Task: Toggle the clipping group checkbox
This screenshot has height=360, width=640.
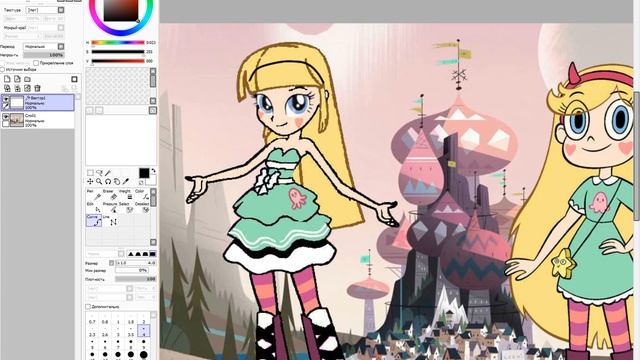Action: coord(36,63)
